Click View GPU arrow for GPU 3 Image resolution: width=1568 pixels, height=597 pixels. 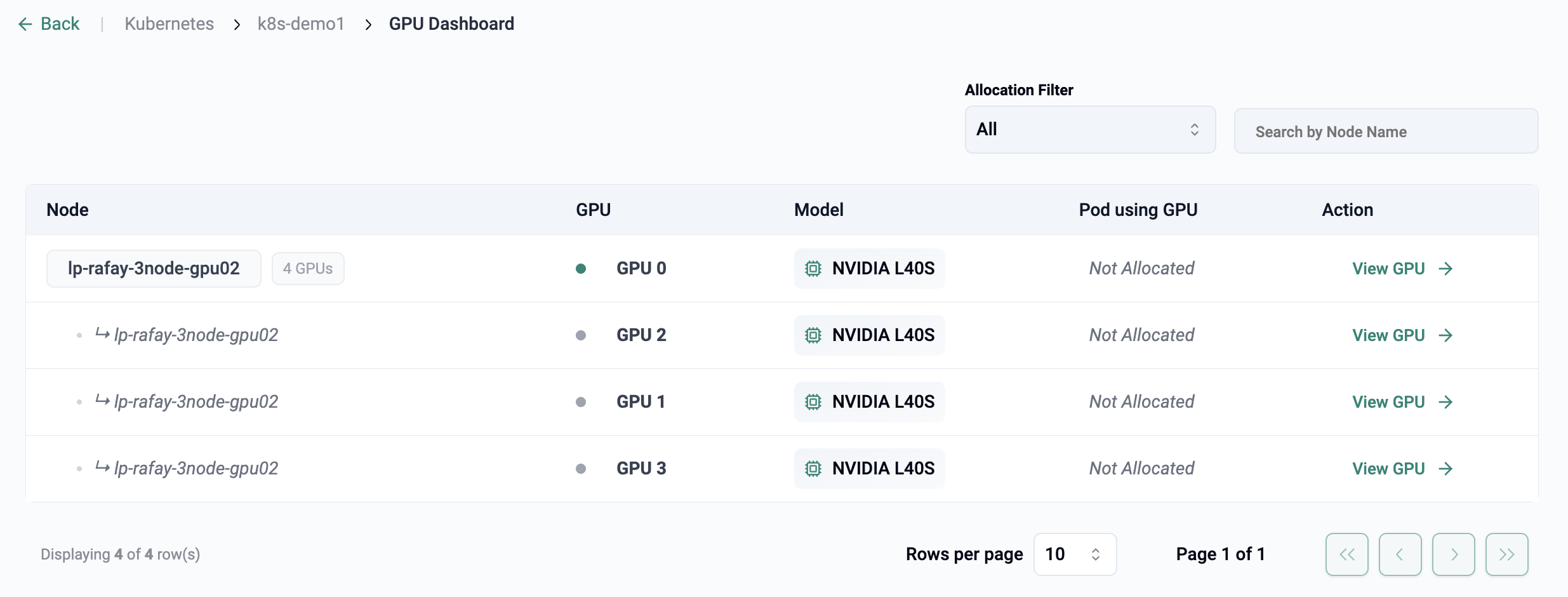pyautogui.click(x=1445, y=469)
